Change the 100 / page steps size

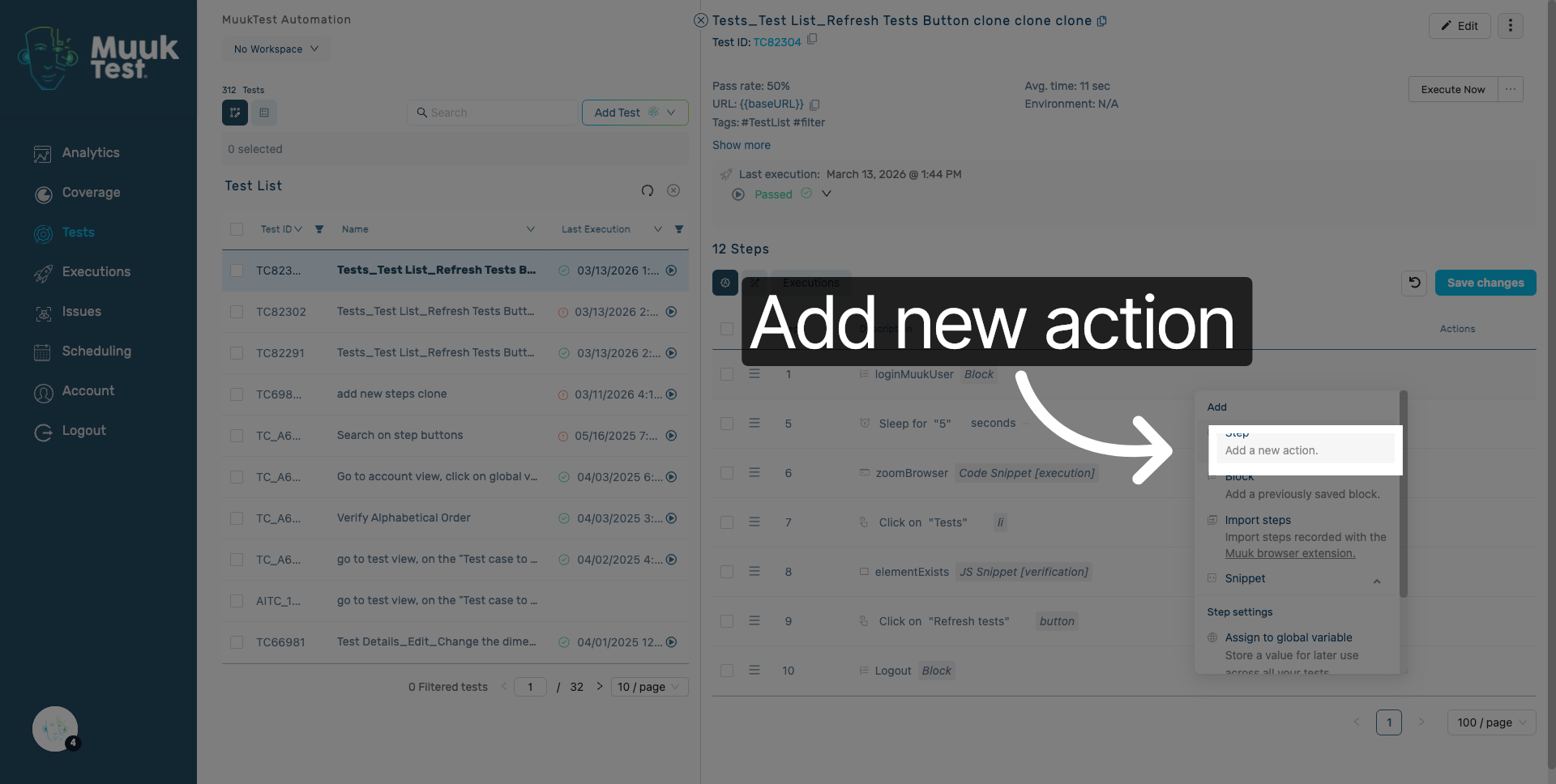click(1491, 722)
